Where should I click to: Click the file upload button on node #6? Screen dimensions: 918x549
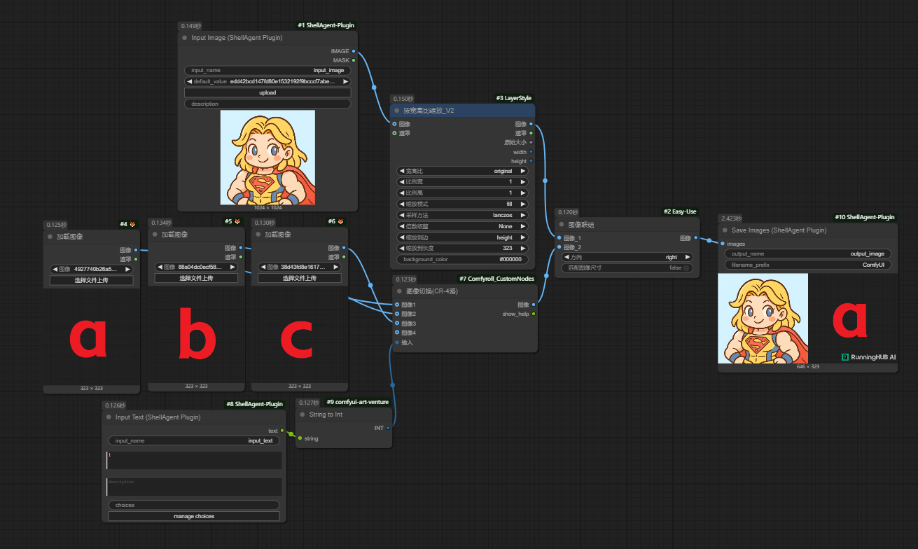point(300,279)
